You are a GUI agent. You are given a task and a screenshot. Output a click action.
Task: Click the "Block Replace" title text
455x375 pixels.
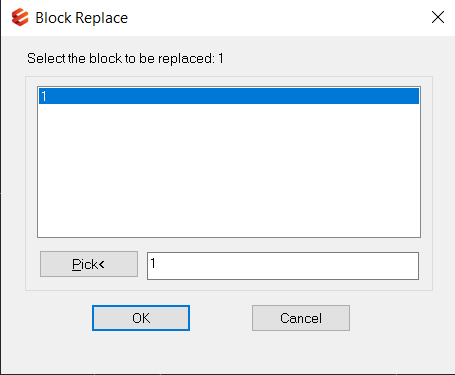click(81, 18)
